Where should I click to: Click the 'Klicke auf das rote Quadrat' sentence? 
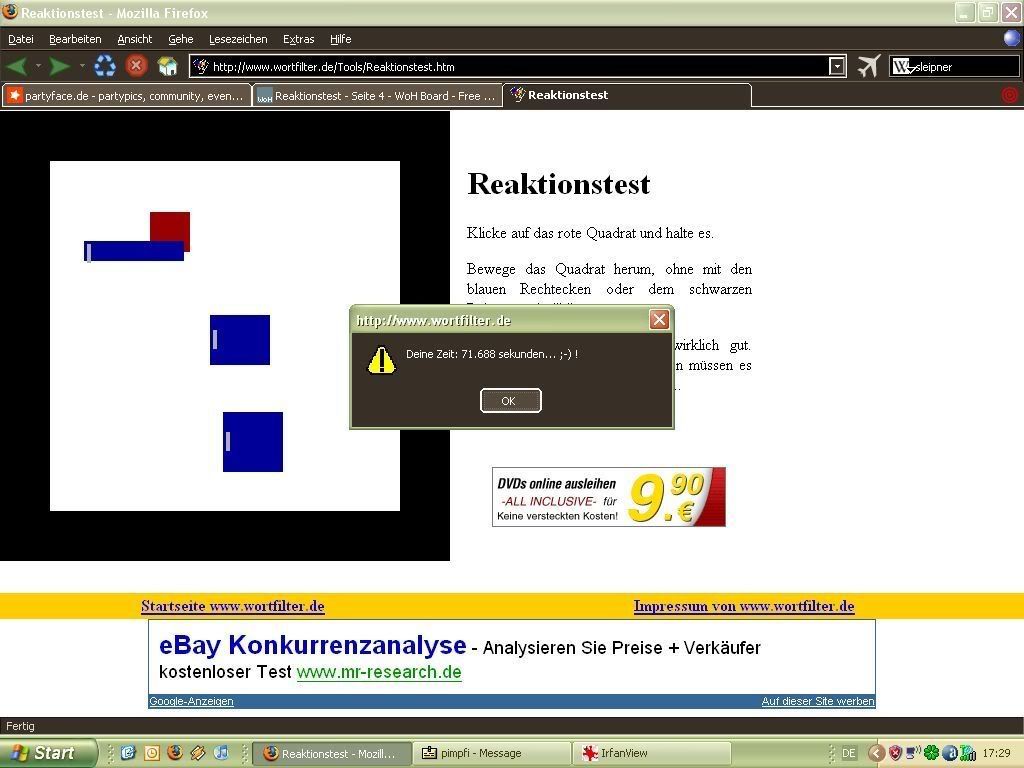coord(590,233)
